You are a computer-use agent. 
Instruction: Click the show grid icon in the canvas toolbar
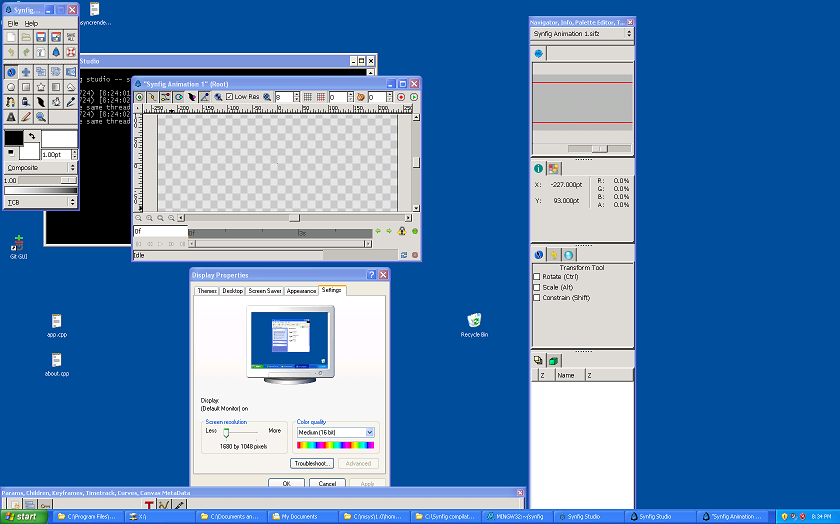tap(308, 97)
